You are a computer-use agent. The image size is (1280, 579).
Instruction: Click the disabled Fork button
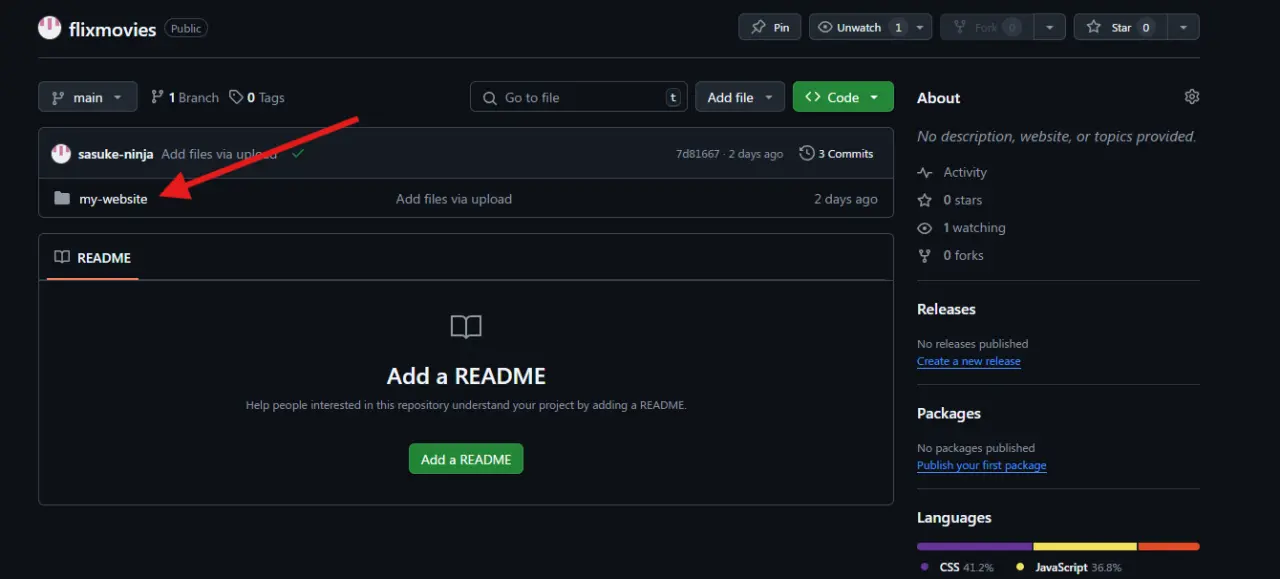pos(986,27)
